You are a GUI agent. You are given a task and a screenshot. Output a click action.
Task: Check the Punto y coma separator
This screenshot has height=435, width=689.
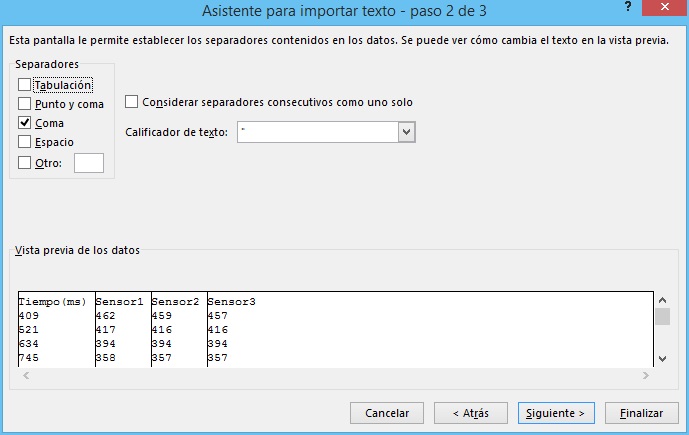25,104
